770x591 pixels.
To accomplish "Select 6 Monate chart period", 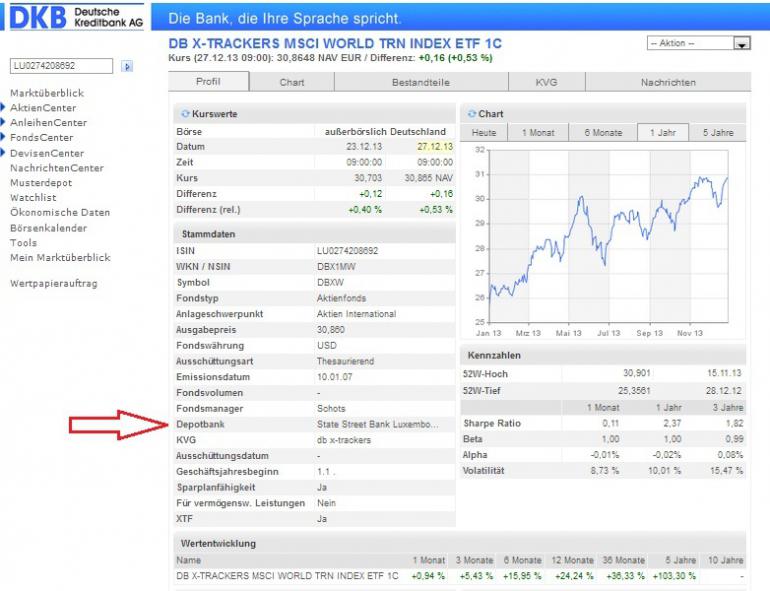I will (x=603, y=133).
